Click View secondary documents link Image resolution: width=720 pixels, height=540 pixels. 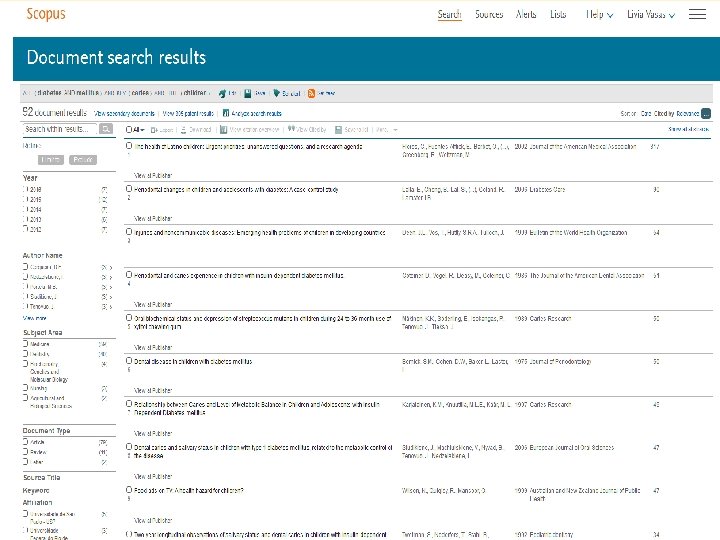click(x=124, y=113)
